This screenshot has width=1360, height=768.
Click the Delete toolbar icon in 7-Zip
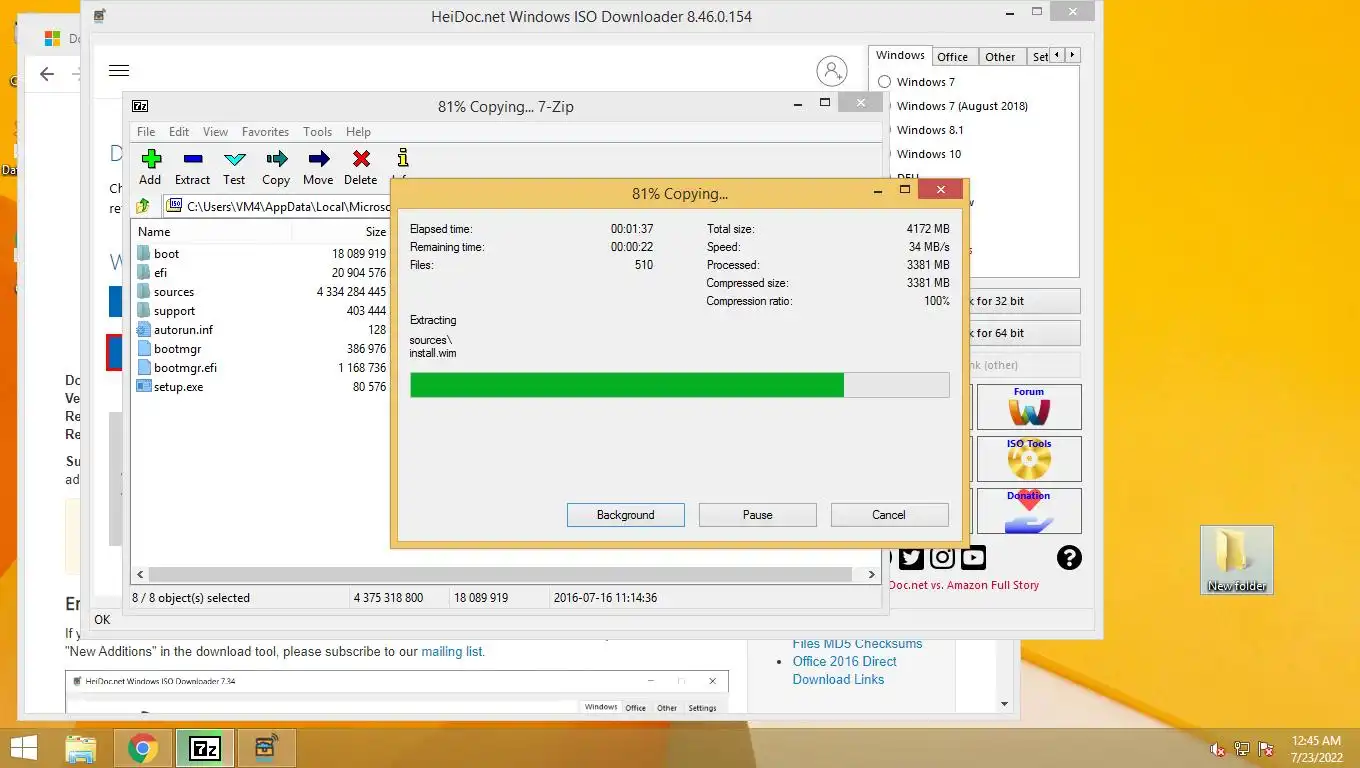361,159
